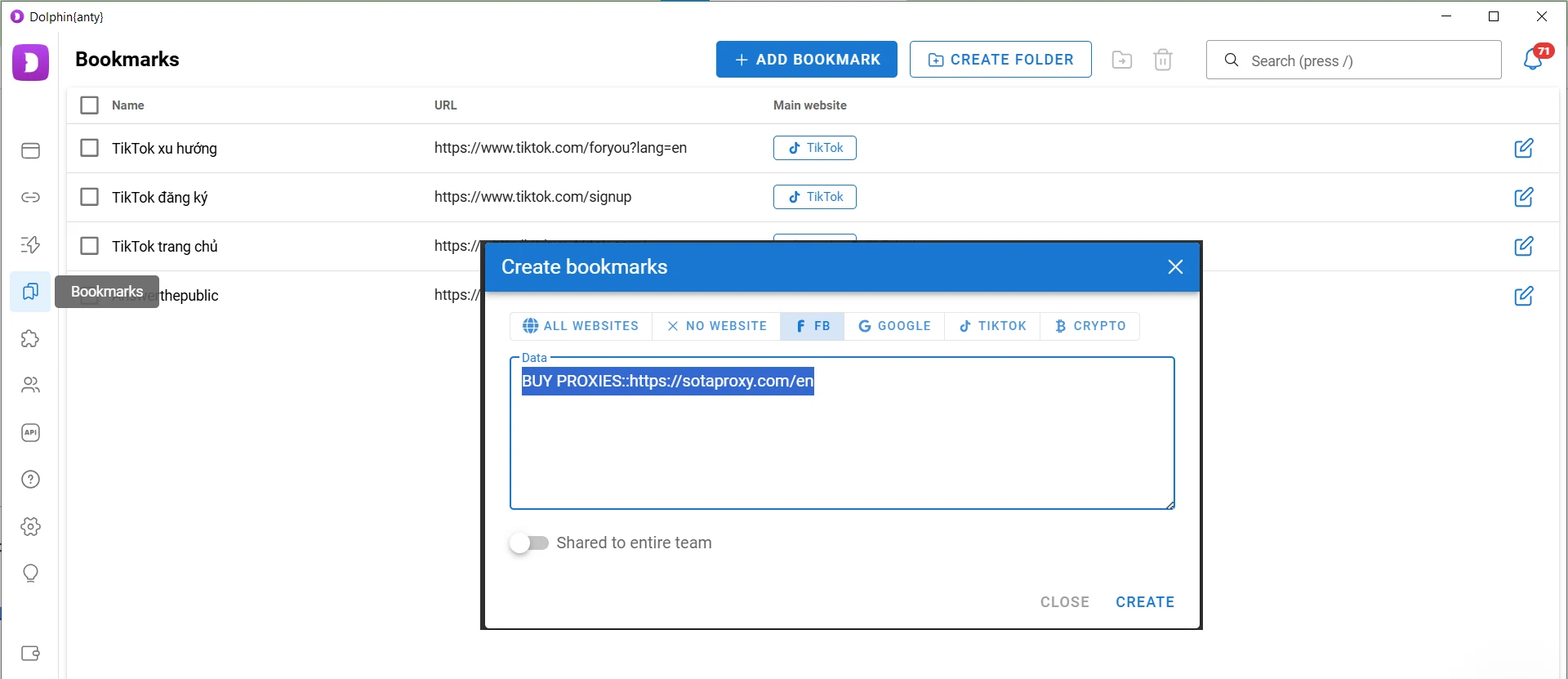Open the browser profiles sidebar icon
Image resolution: width=1568 pixels, height=679 pixels.
coord(30,150)
